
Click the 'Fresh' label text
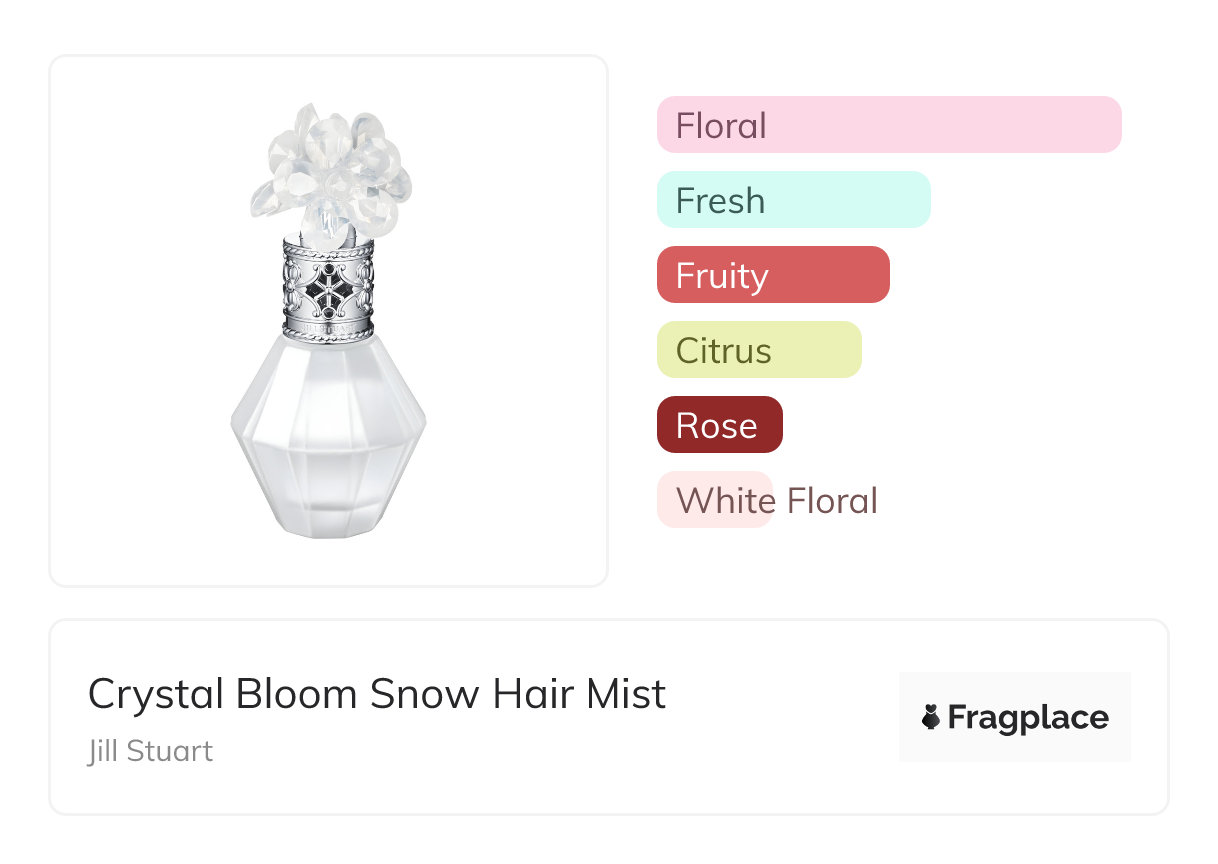(720, 200)
